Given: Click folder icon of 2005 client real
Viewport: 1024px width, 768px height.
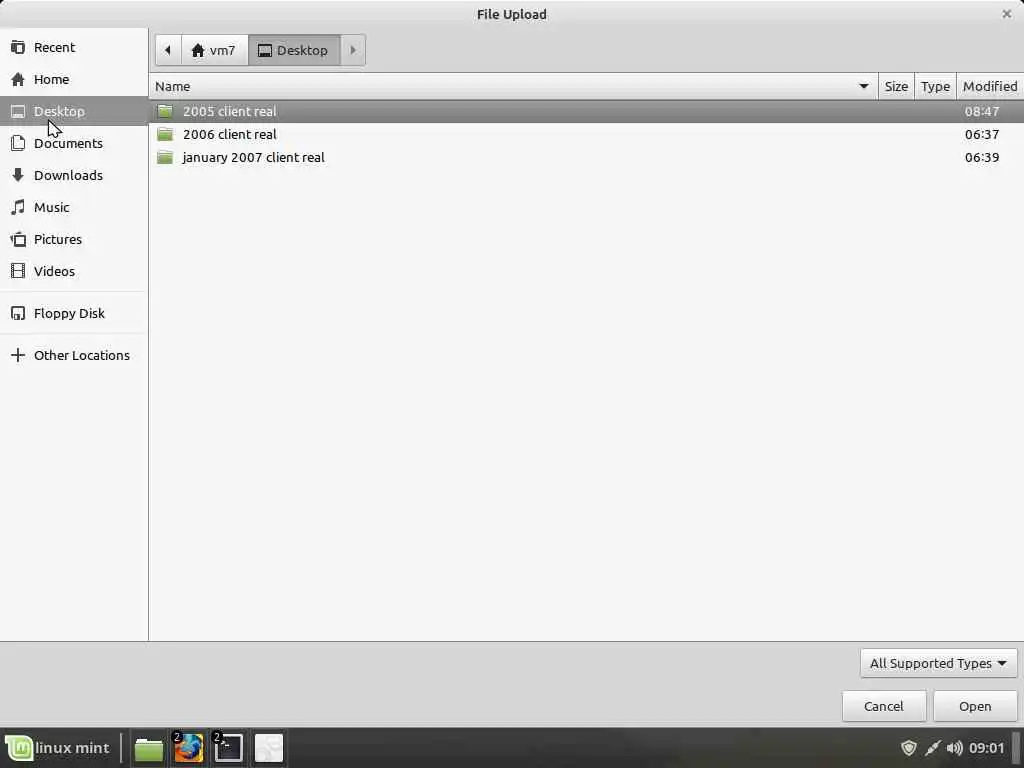Looking at the screenshot, I should click(x=165, y=111).
